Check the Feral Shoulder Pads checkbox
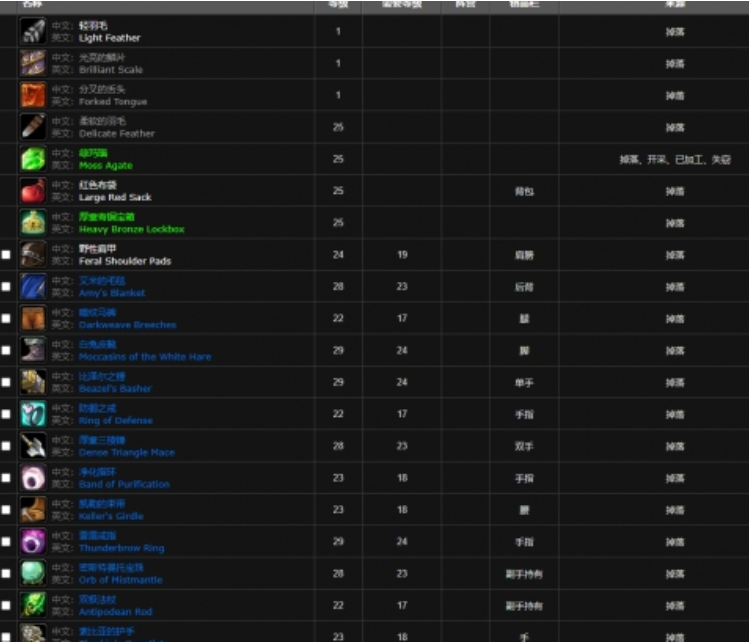The image size is (749, 643). [x=7, y=255]
